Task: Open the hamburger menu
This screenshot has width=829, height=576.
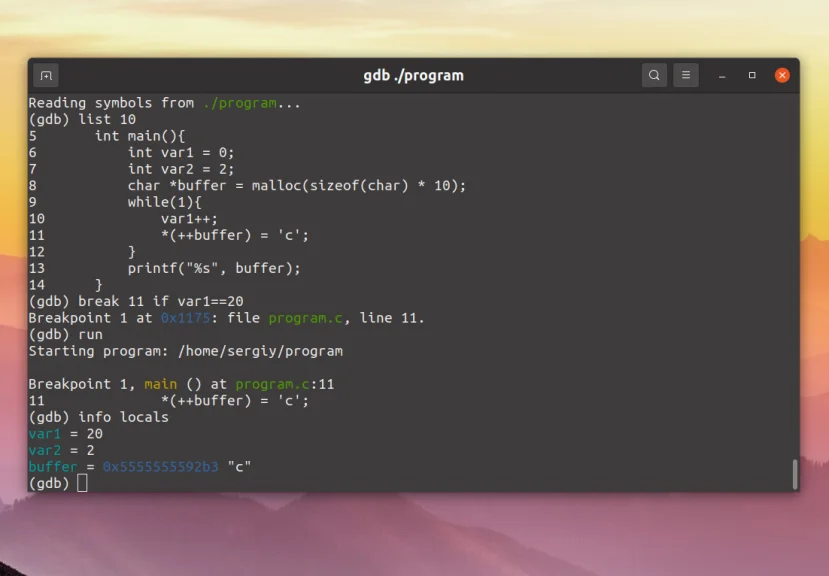Action: [x=686, y=76]
